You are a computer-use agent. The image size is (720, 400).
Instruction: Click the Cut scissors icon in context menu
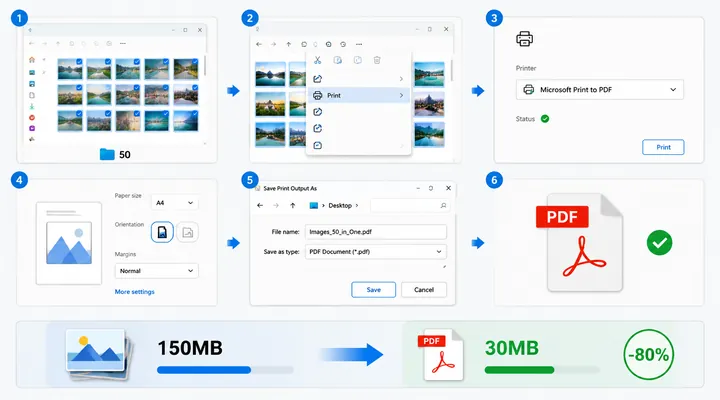(317, 60)
